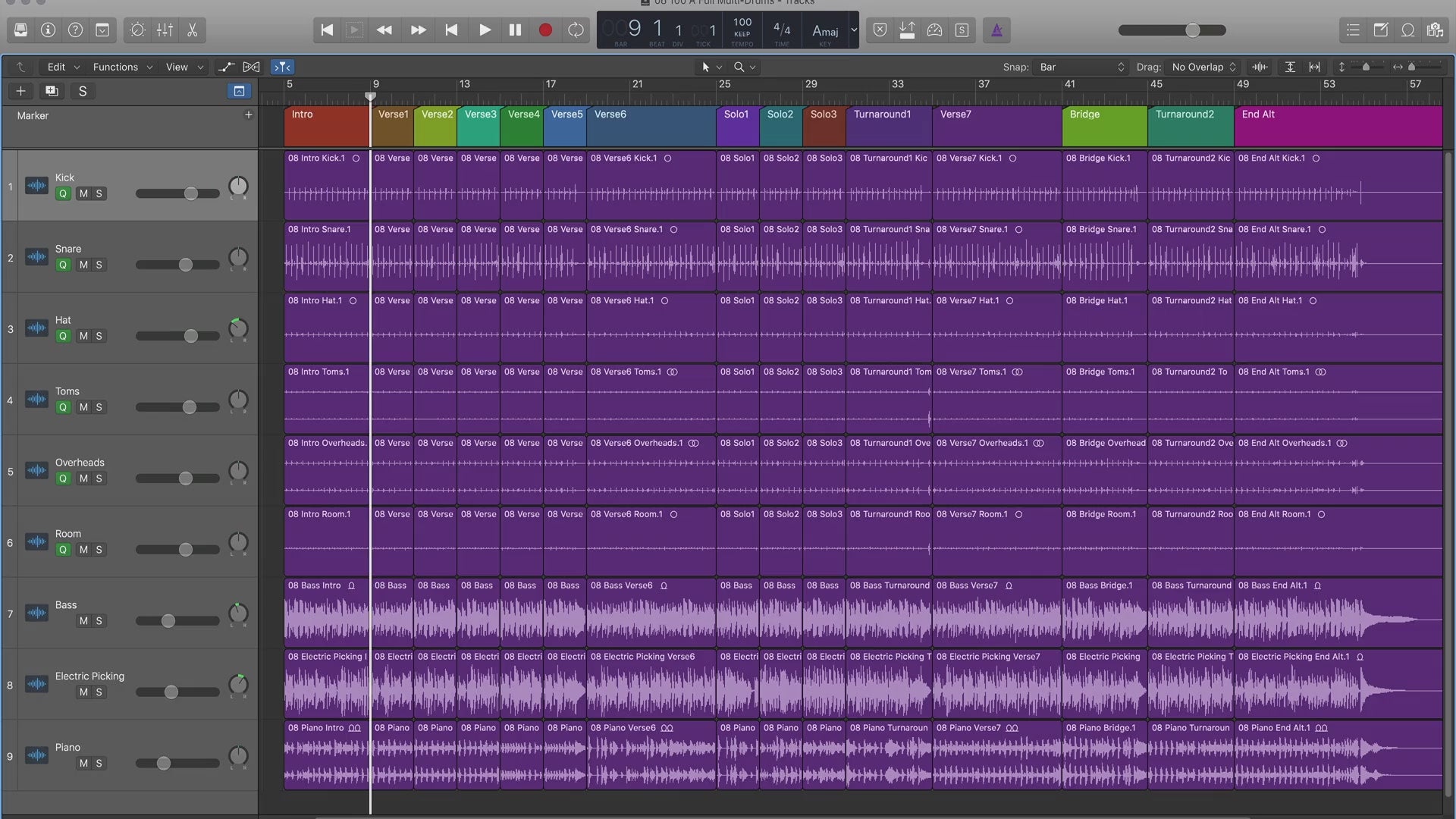Click bar 33 on the ruler
This screenshot has height=819, width=1456.
pos(898,84)
